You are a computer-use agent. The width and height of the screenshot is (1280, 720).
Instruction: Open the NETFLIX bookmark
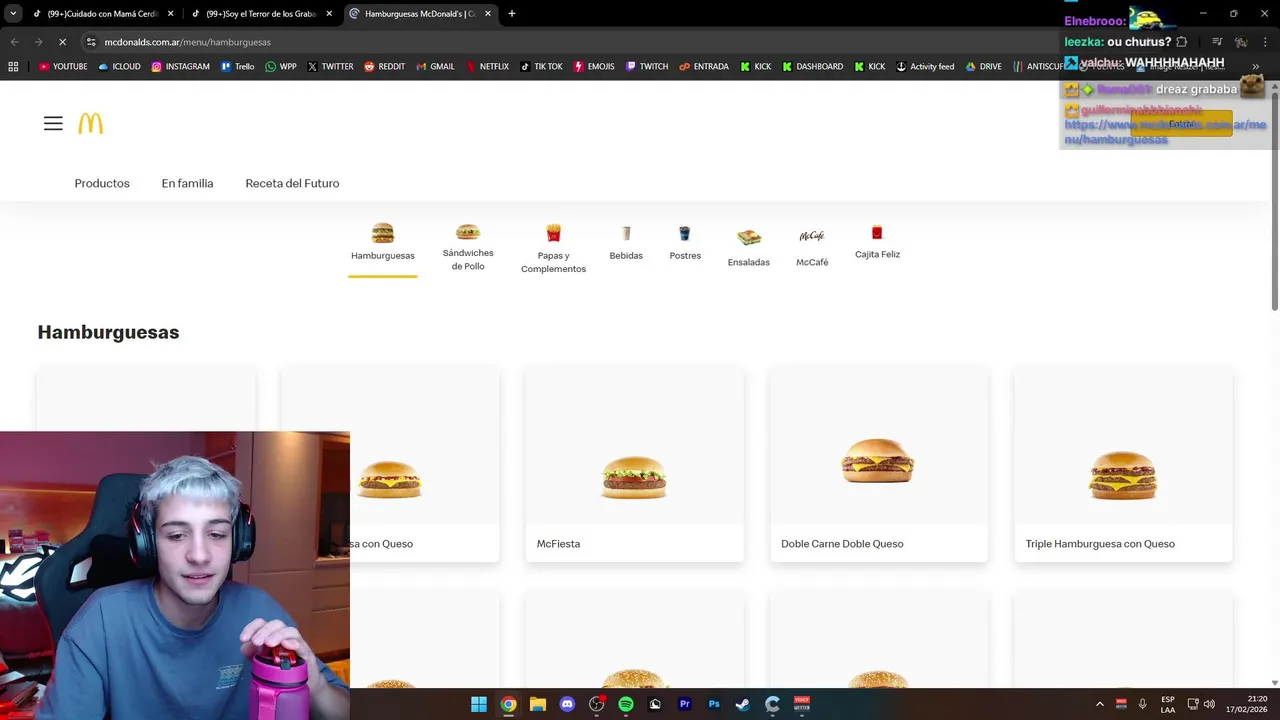click(487, 66)
